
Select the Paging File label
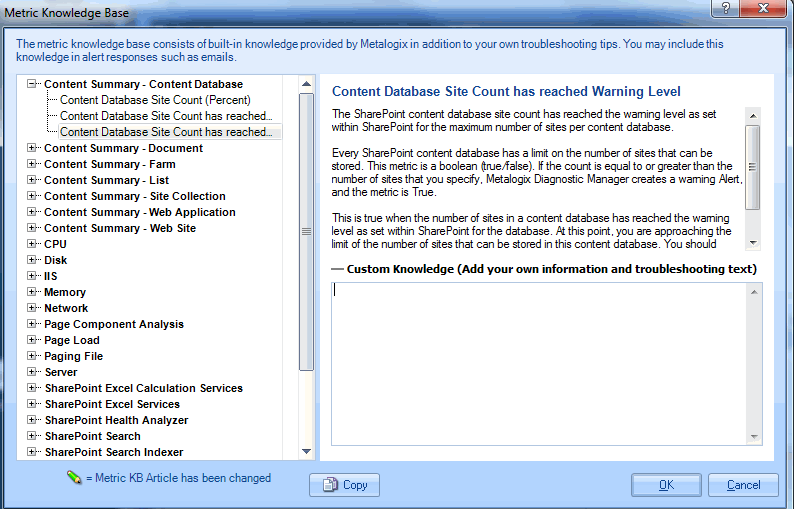pyautogui.click(x=73, y=356)
